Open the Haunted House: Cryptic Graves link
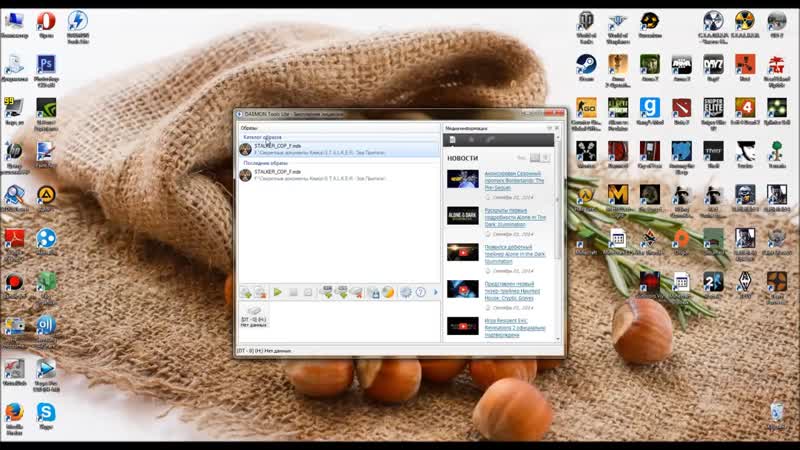800x450 pixels. [512, 291]
